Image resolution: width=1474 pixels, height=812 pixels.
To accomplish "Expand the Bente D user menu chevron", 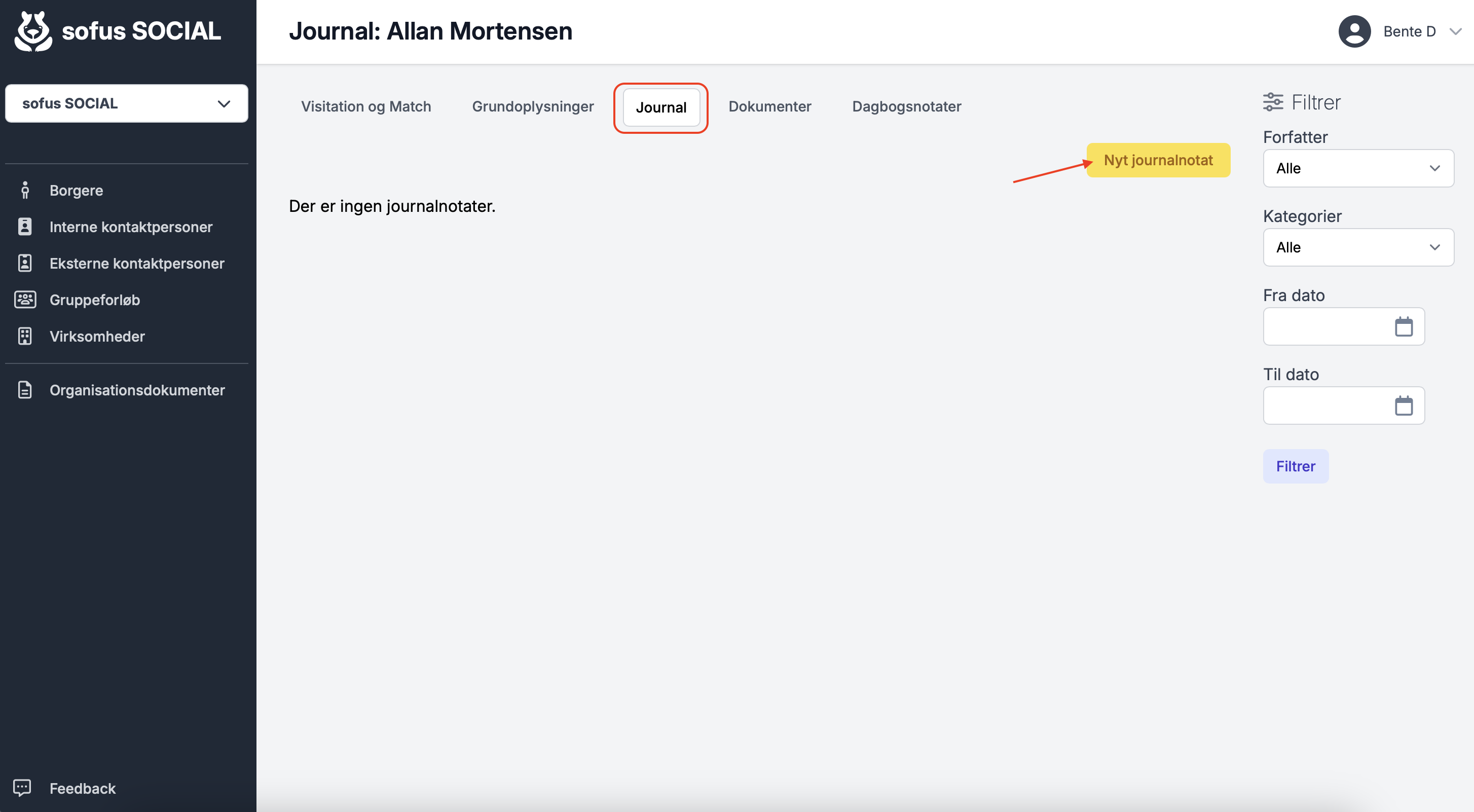I will pos(1456,31).
